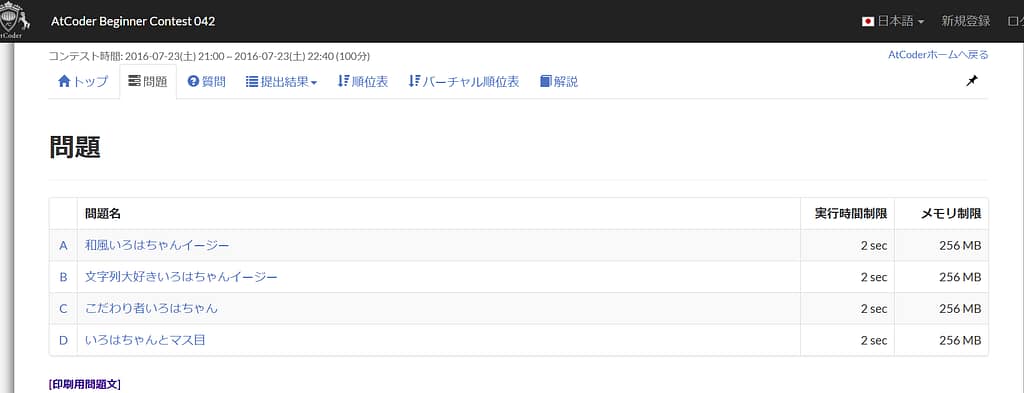The height and width of the screenshot is (393, 1024).
Task: Open the 日本語 language dropdown
Action: (x=893, y=22)
